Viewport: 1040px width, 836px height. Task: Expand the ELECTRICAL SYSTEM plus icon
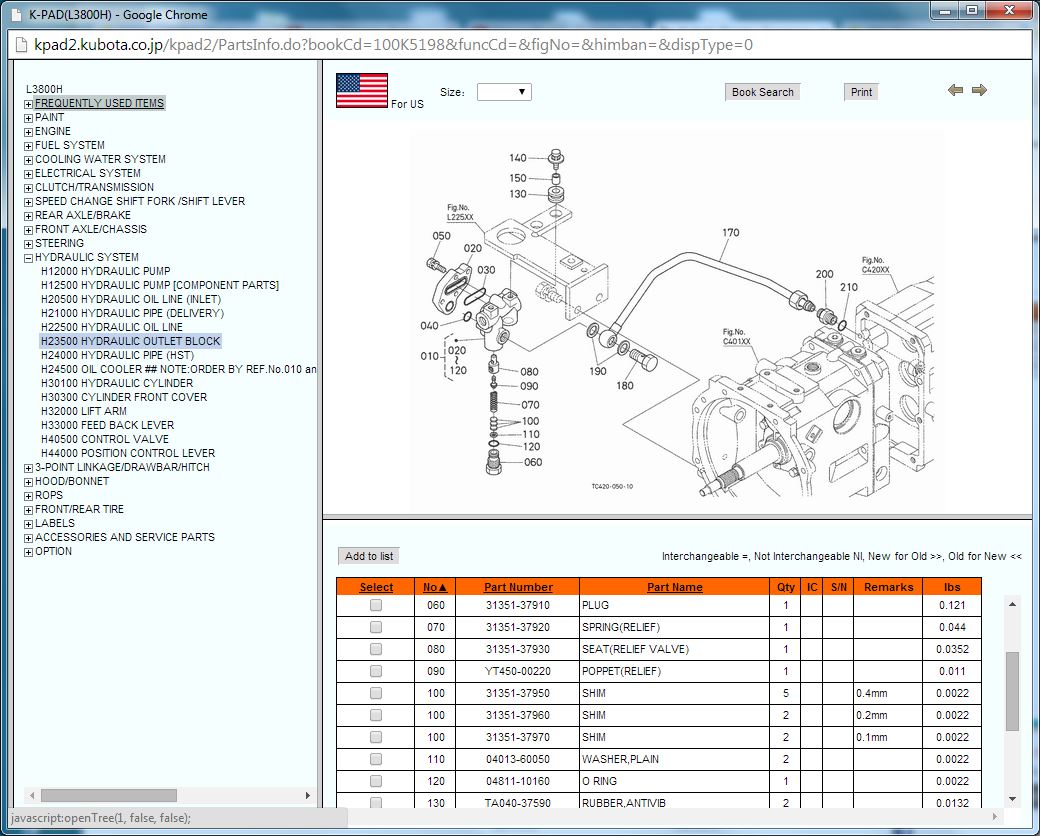[x=28, y=174]
